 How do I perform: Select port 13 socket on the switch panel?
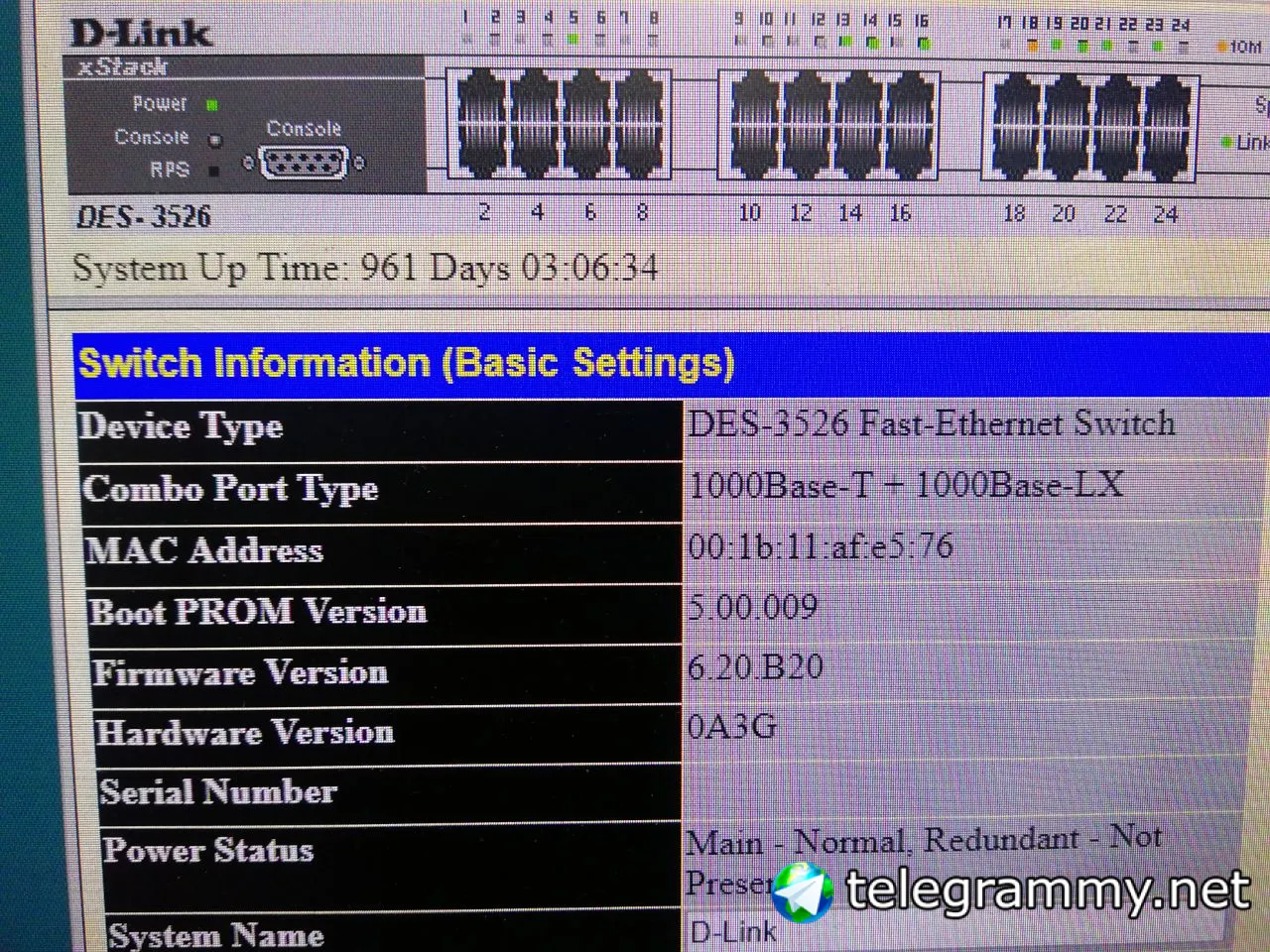tap(858, 99)
